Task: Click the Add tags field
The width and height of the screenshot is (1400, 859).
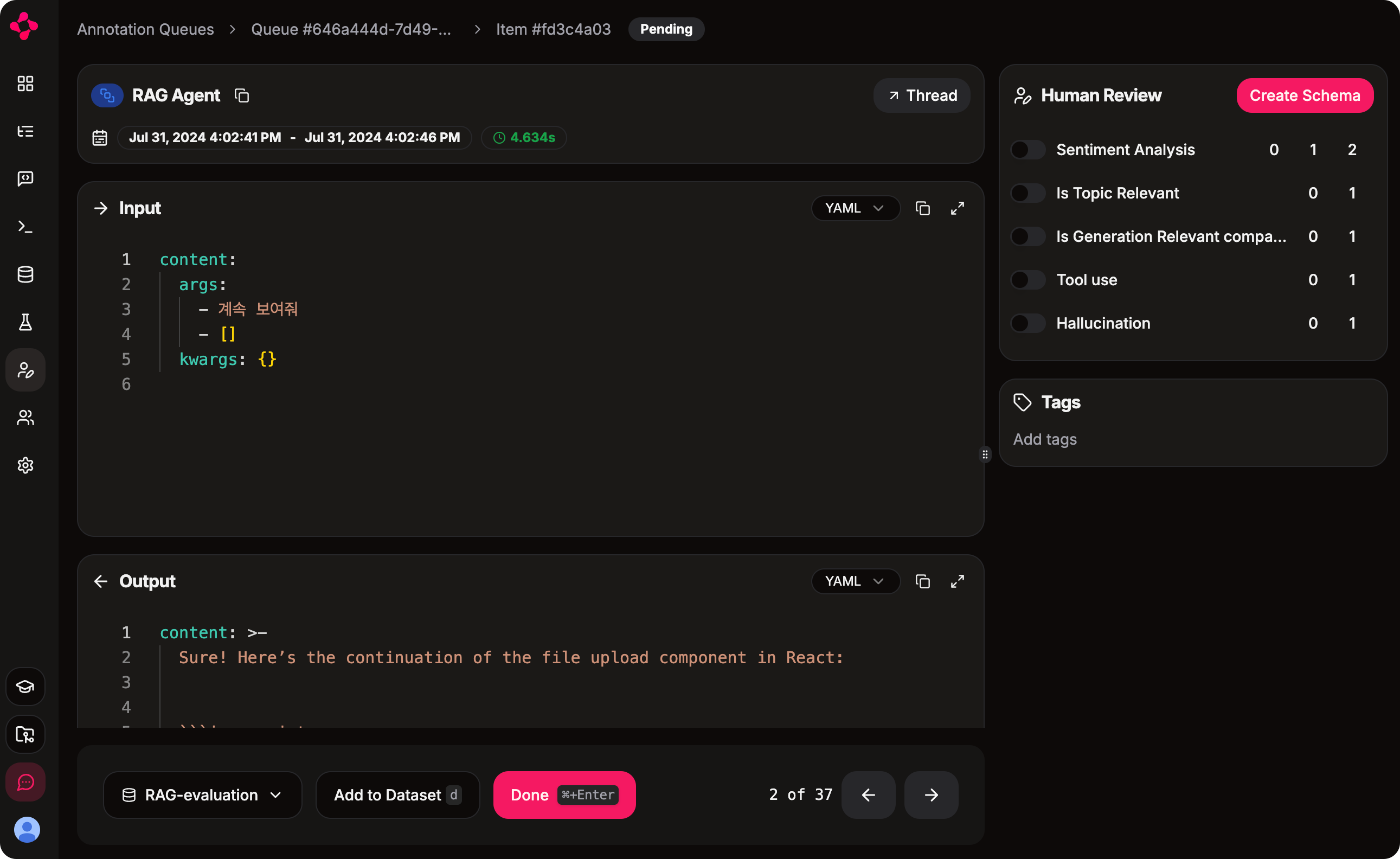Action: coord(1045,439)
